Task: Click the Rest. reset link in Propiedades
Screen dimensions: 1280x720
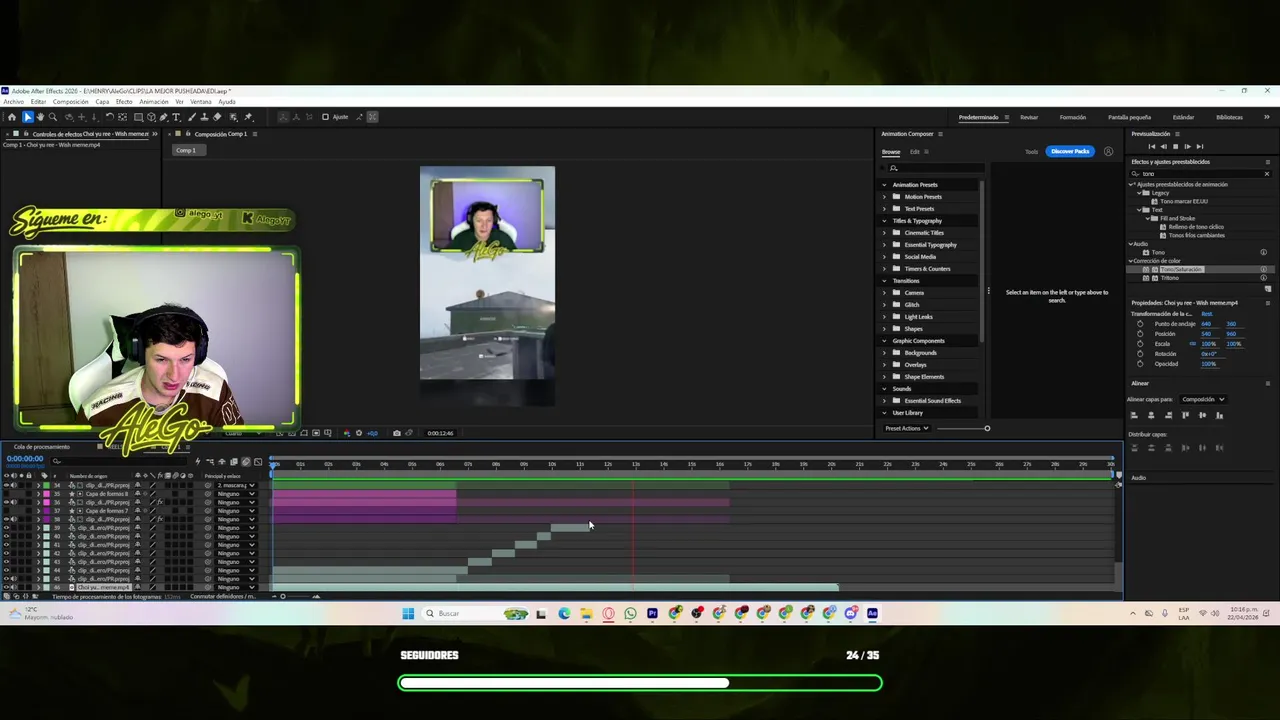Action: coord(1207,314)
